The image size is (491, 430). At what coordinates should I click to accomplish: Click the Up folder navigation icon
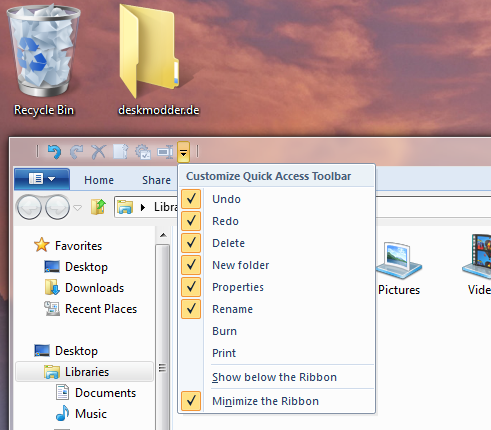pos(98,207)
